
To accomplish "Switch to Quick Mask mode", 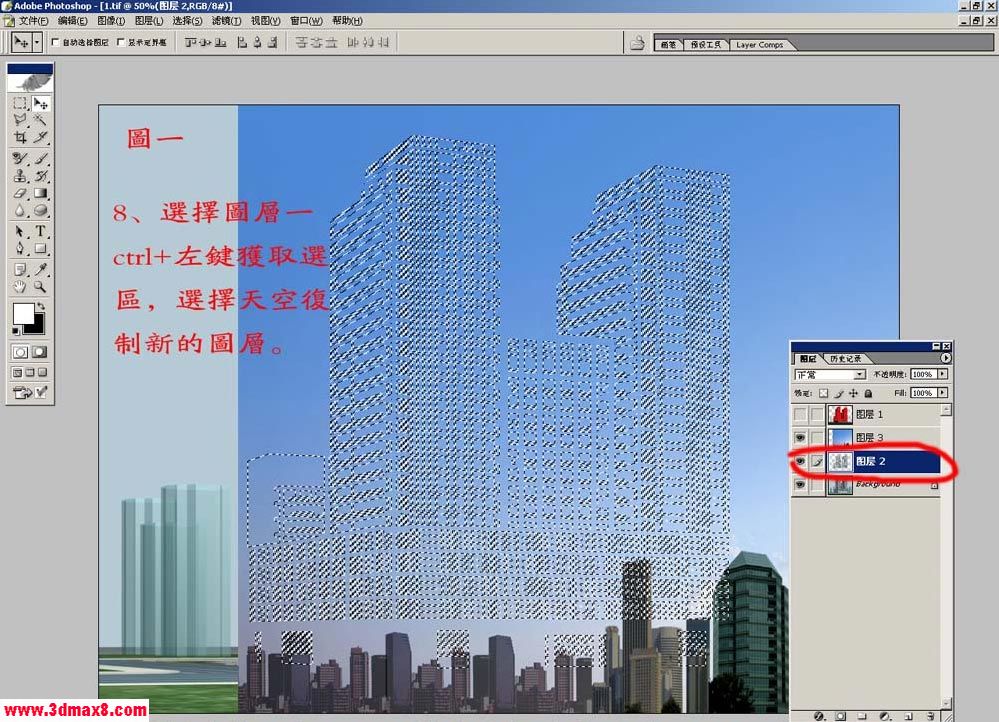I will [40, 352].
